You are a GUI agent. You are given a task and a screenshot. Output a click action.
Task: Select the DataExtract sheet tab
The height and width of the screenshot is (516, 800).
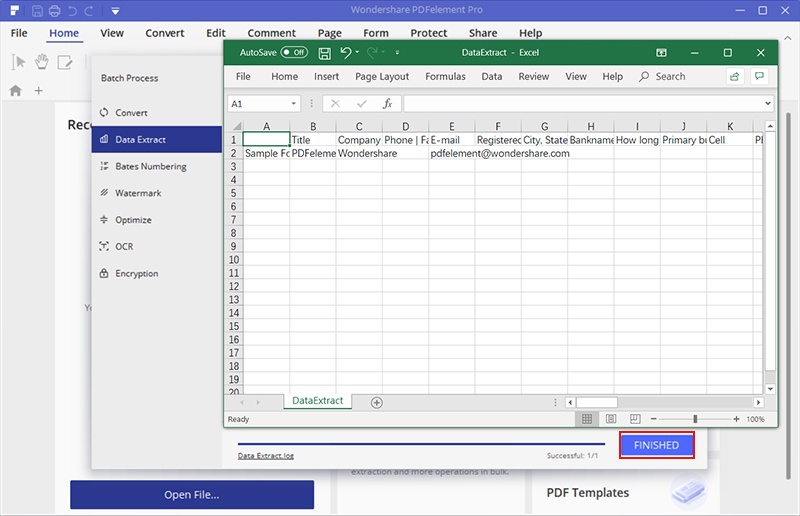[x=317, y=401]
